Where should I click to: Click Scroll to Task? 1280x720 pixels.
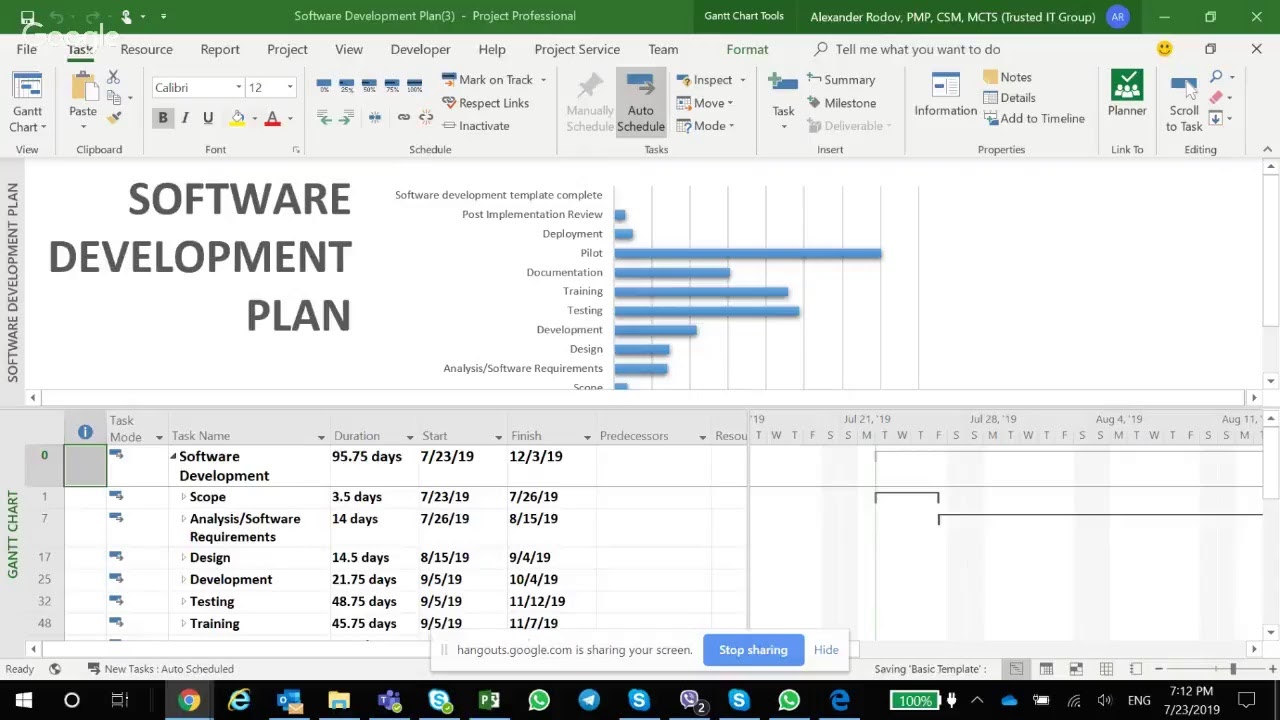click(x=1184, y=103)
